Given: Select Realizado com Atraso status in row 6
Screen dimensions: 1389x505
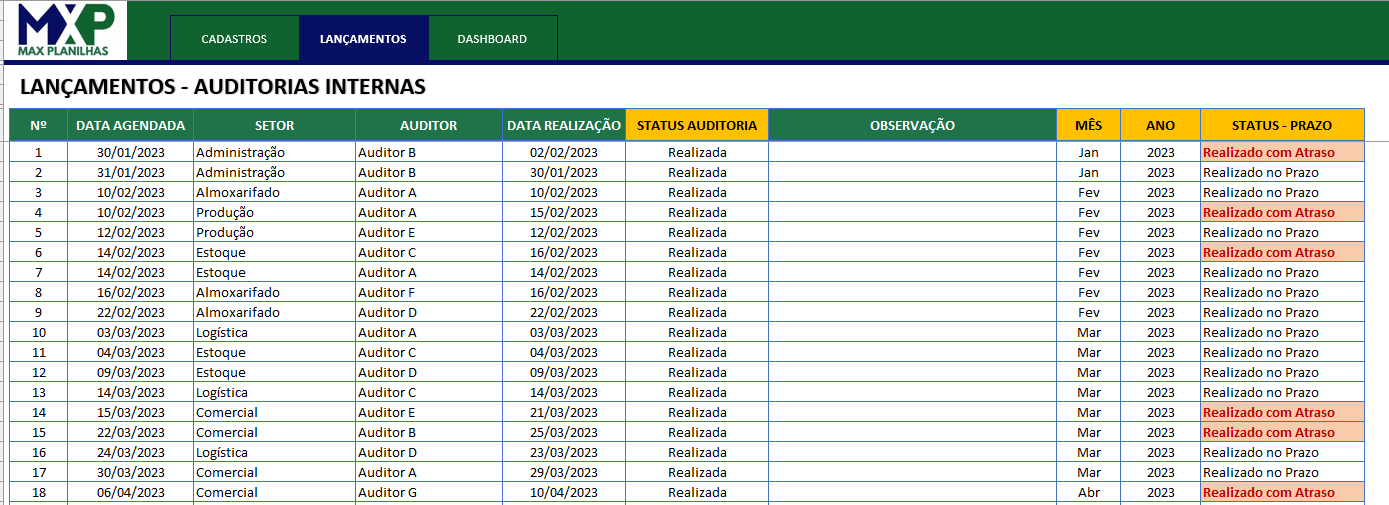Looking at the screenshot, I should (1282, 252).
